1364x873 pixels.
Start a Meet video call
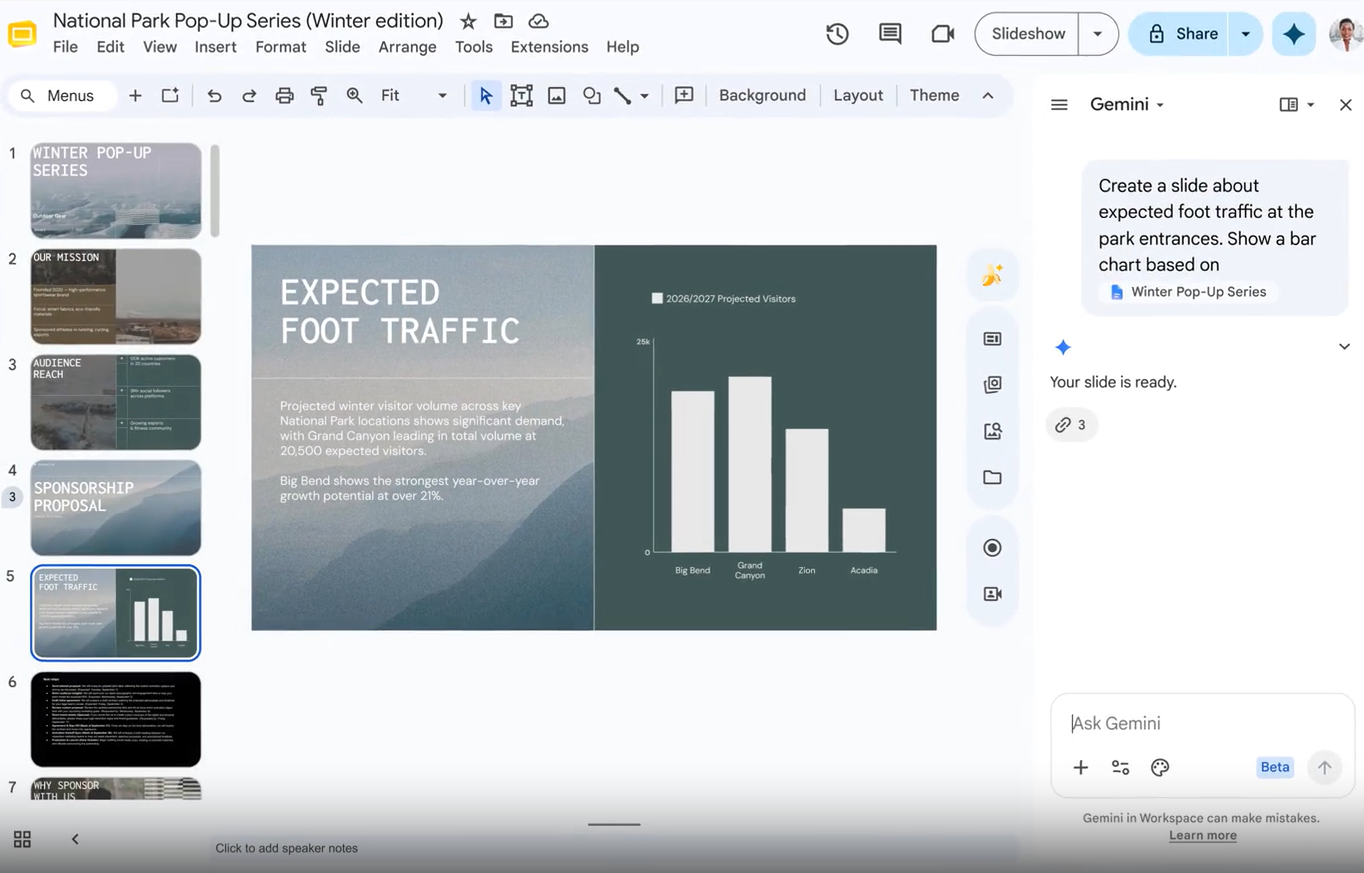click(x=942, y=34)
